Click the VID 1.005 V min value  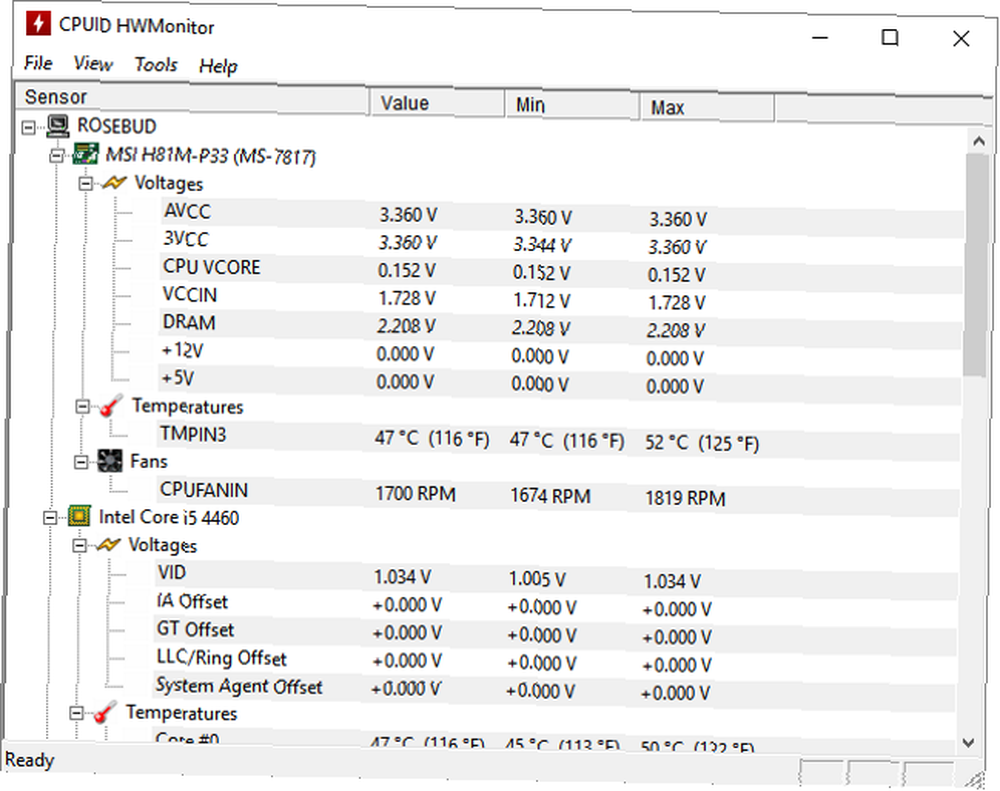tap(537, 579)
